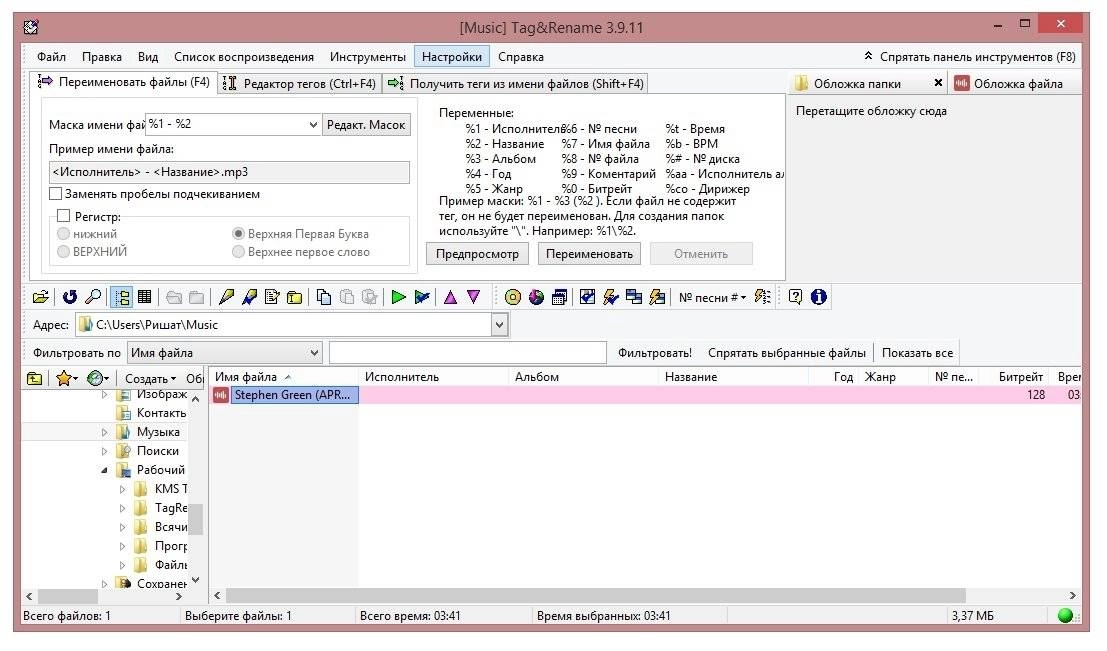Select 'Верхнее первое слово' radio option

click(239, 251)
